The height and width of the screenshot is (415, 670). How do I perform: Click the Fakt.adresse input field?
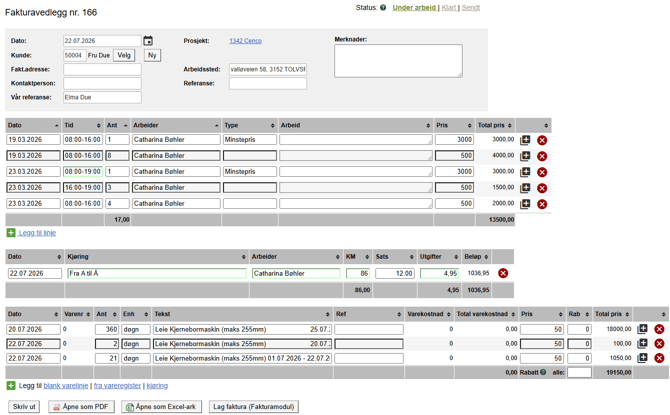tap(102, 69)
